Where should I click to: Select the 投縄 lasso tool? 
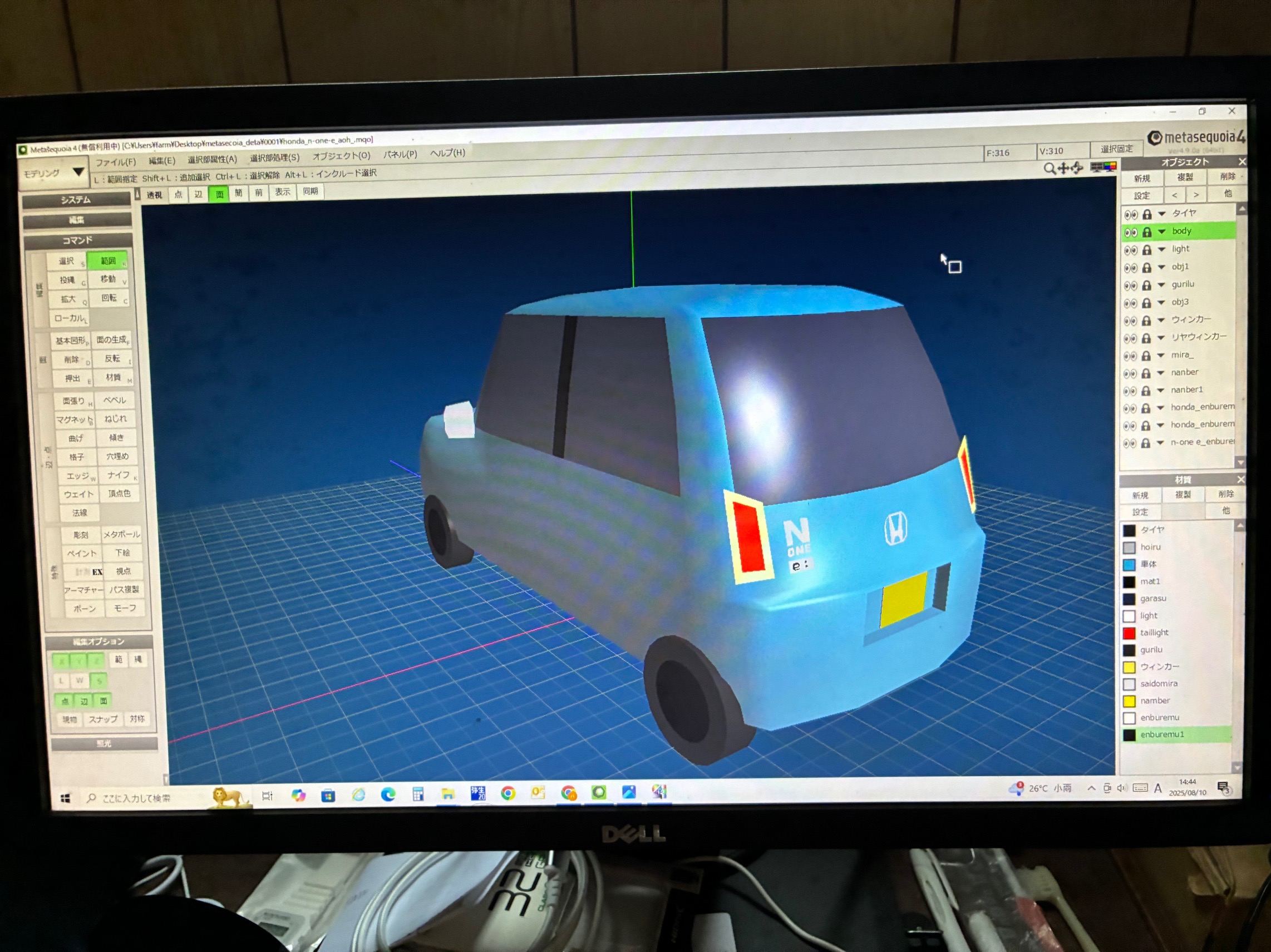coord(68,280)
